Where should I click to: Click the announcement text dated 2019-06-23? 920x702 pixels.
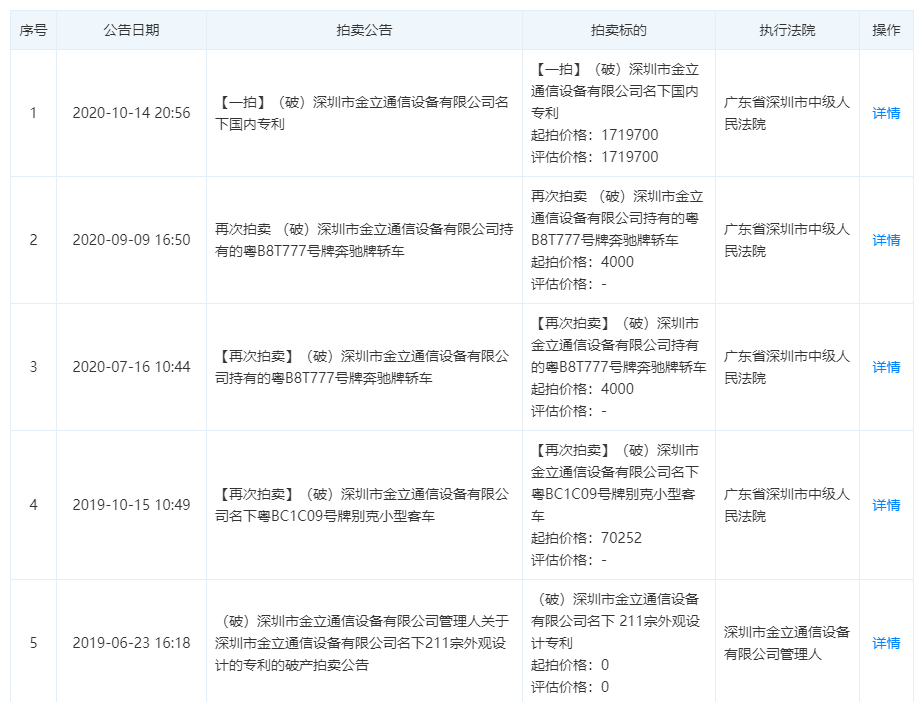point(362,643)
